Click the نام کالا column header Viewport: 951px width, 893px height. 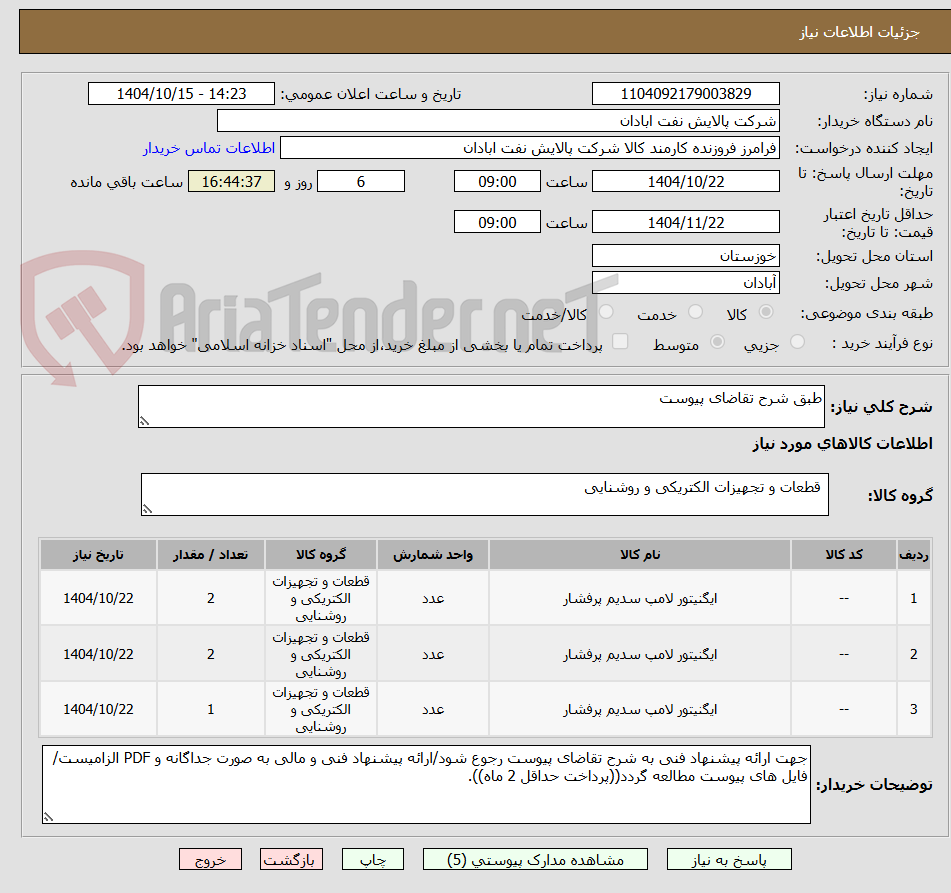(x=640, y=554)
